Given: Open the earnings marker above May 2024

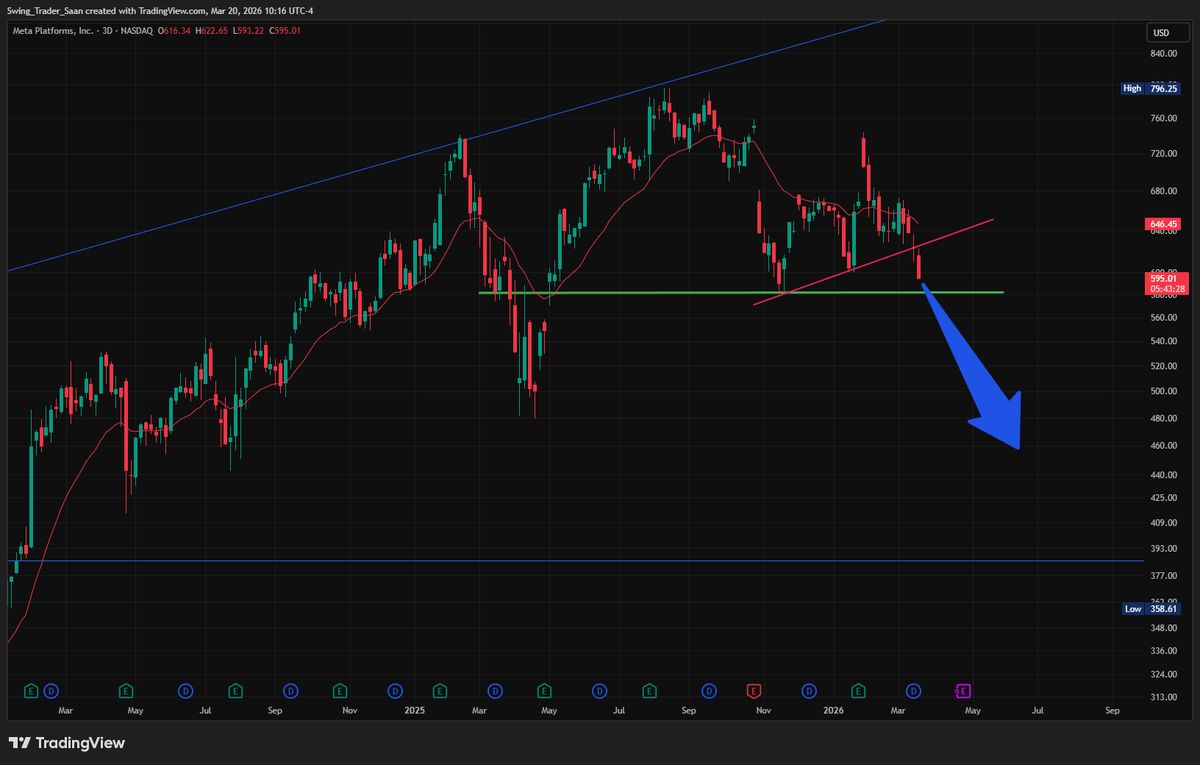Looking at the screenshot, I should (126, 690).
